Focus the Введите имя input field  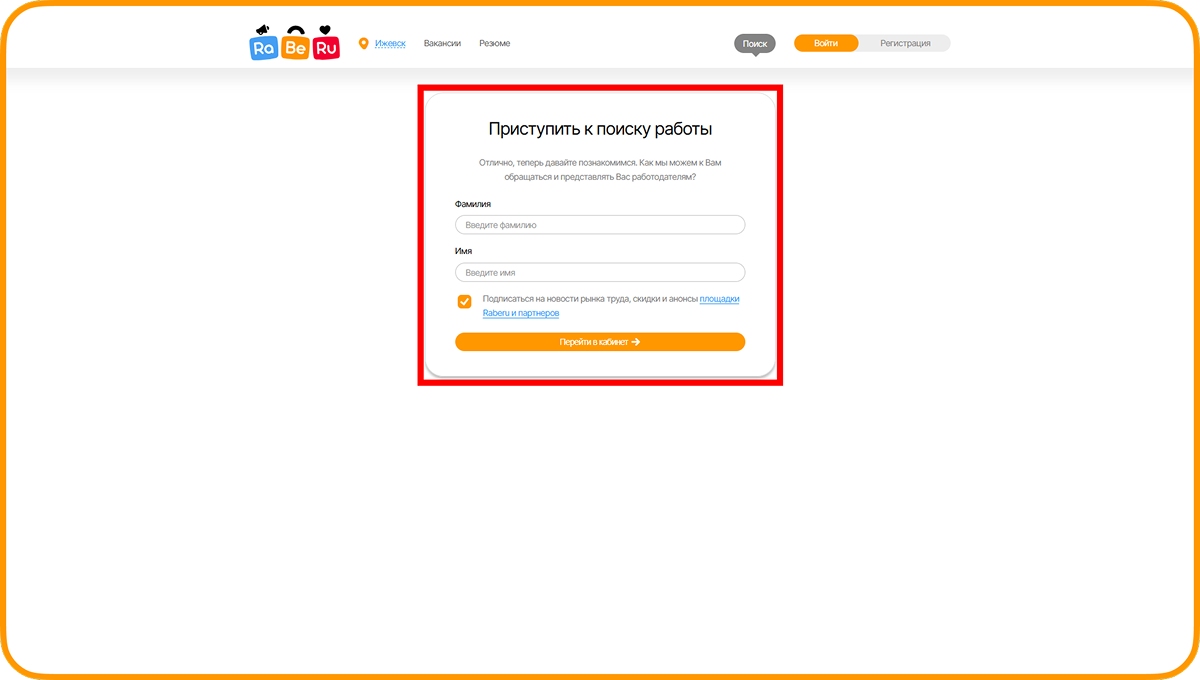pos(600,272)
